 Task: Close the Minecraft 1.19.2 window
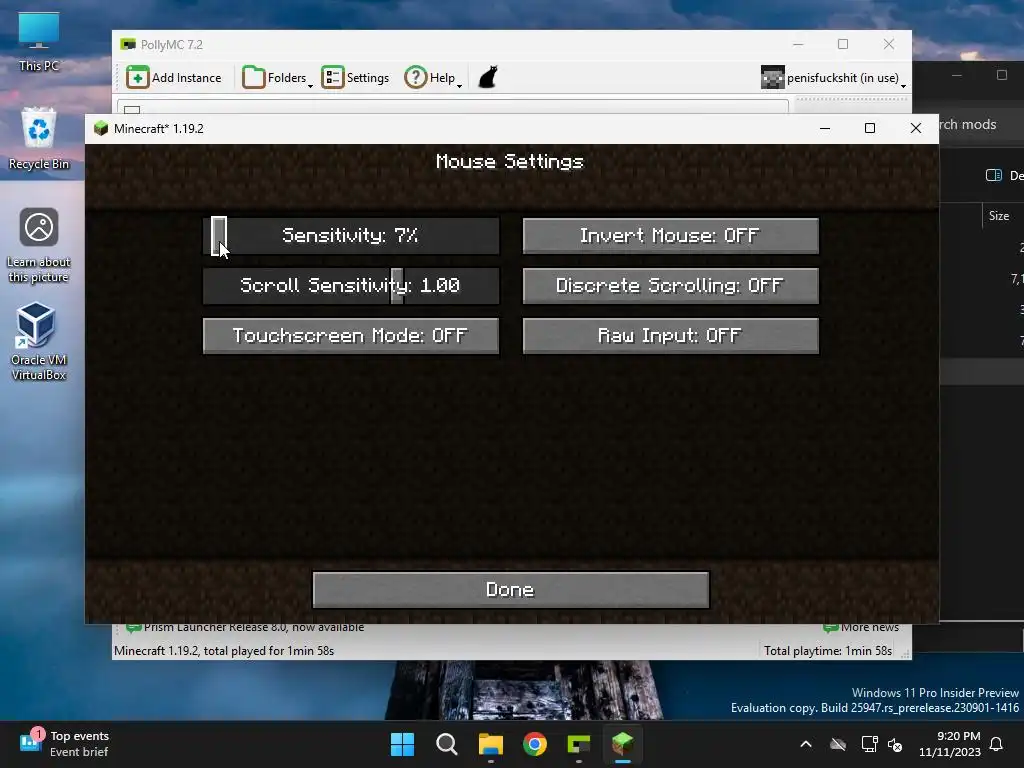(916, 129)
